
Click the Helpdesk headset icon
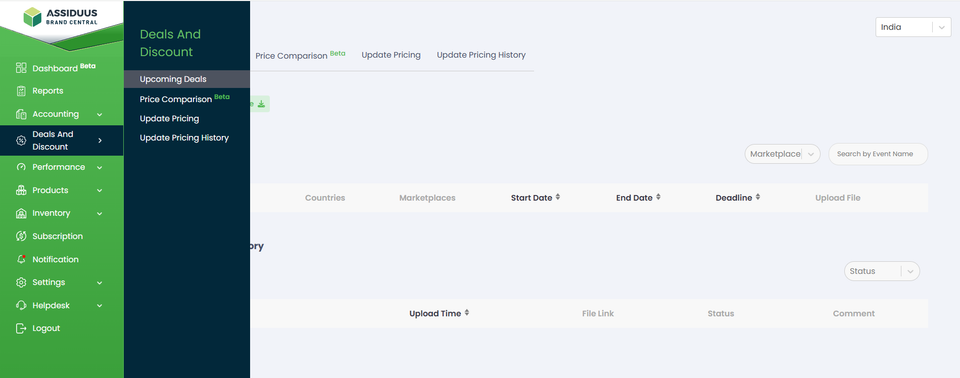coord(21,305)
